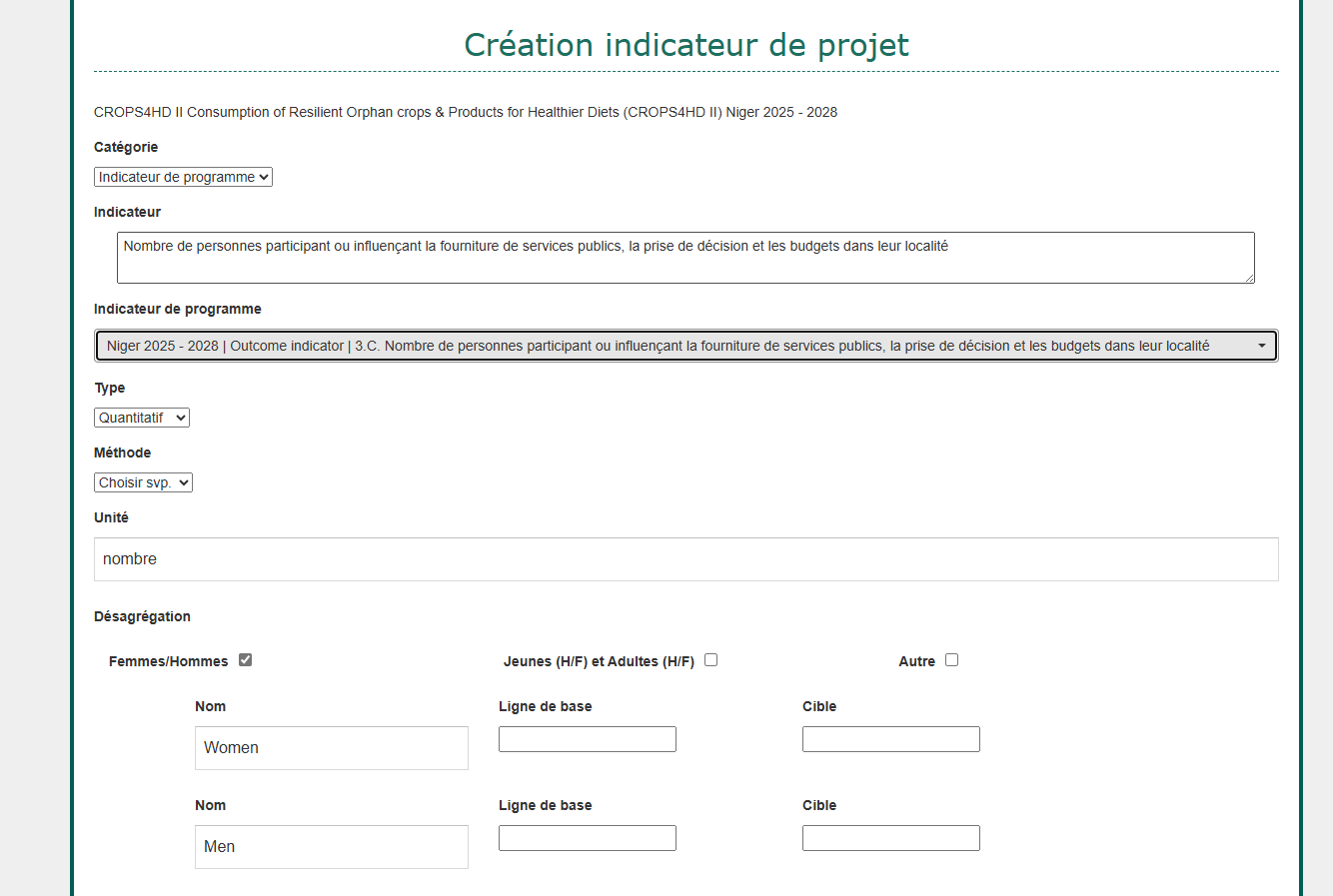1333x896 pixels.
Task: Select the Men name field
Action: pyautogui.click(x=331, y=847)
